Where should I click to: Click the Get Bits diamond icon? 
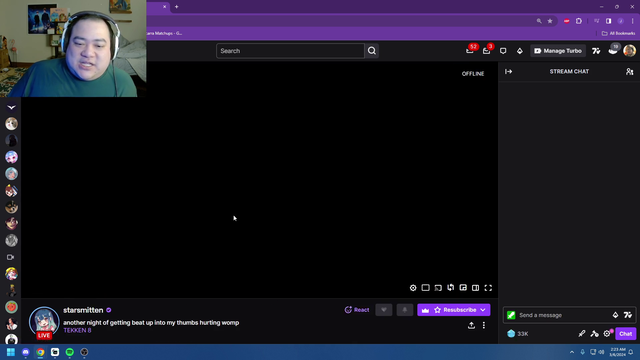tap(520, 51)
